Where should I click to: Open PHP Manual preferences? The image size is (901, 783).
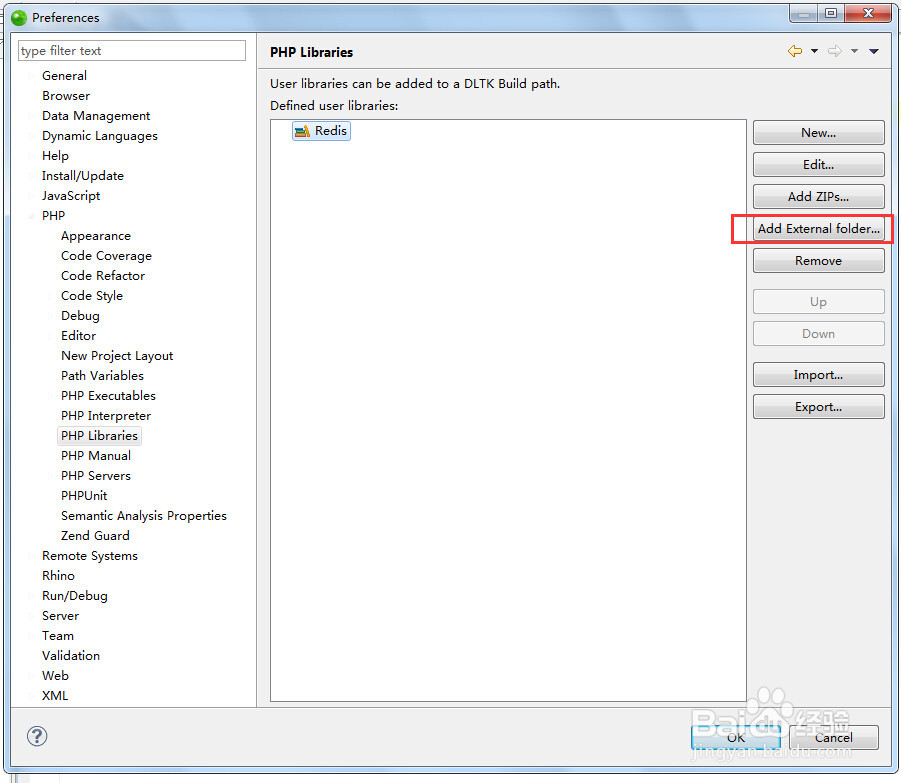point(96,456)
